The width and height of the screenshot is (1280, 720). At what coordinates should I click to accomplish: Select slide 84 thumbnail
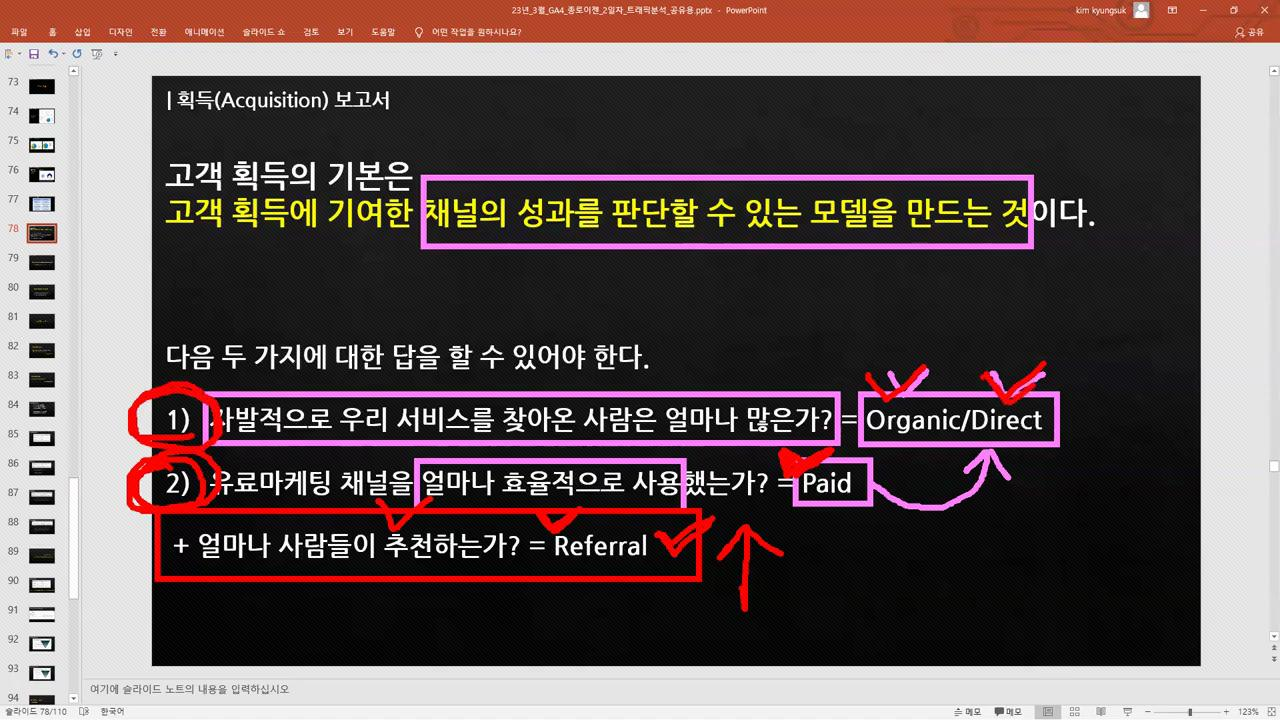(42, 409)
